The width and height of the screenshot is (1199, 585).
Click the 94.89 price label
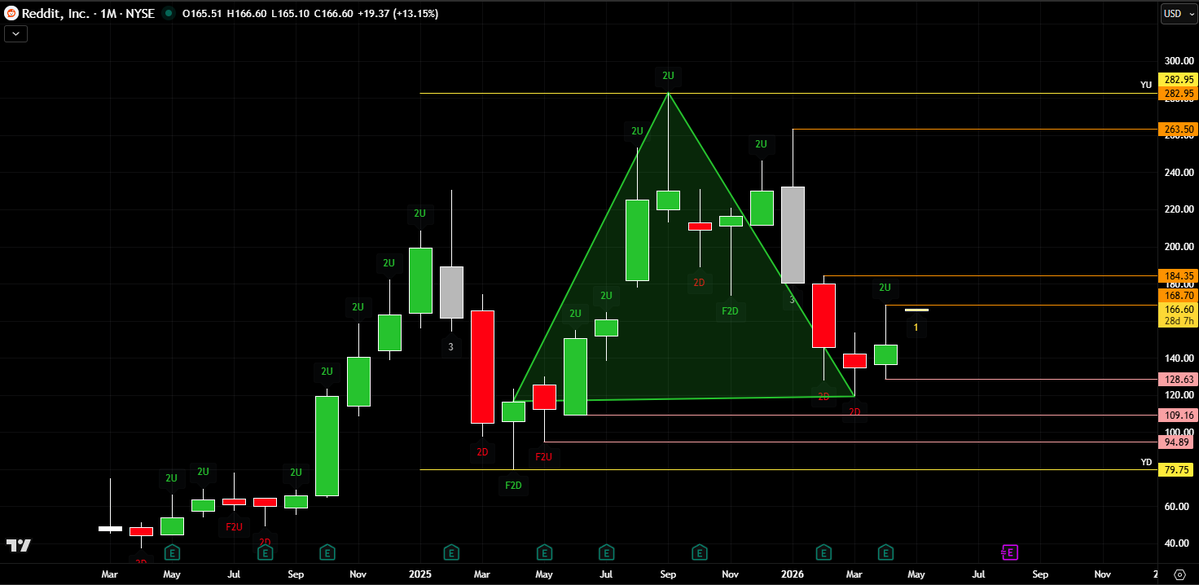pyautogui.click(x=1177, y=442)
